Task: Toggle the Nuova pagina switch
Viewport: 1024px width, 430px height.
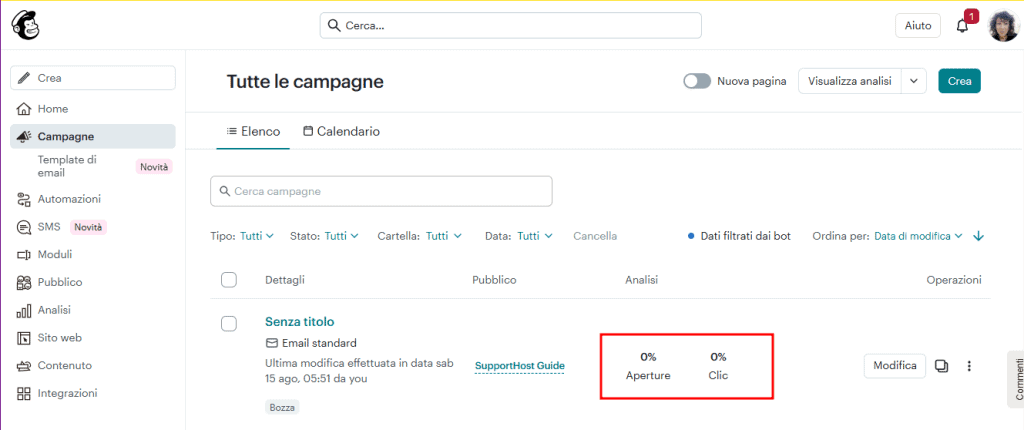Action: pos(697,82)
